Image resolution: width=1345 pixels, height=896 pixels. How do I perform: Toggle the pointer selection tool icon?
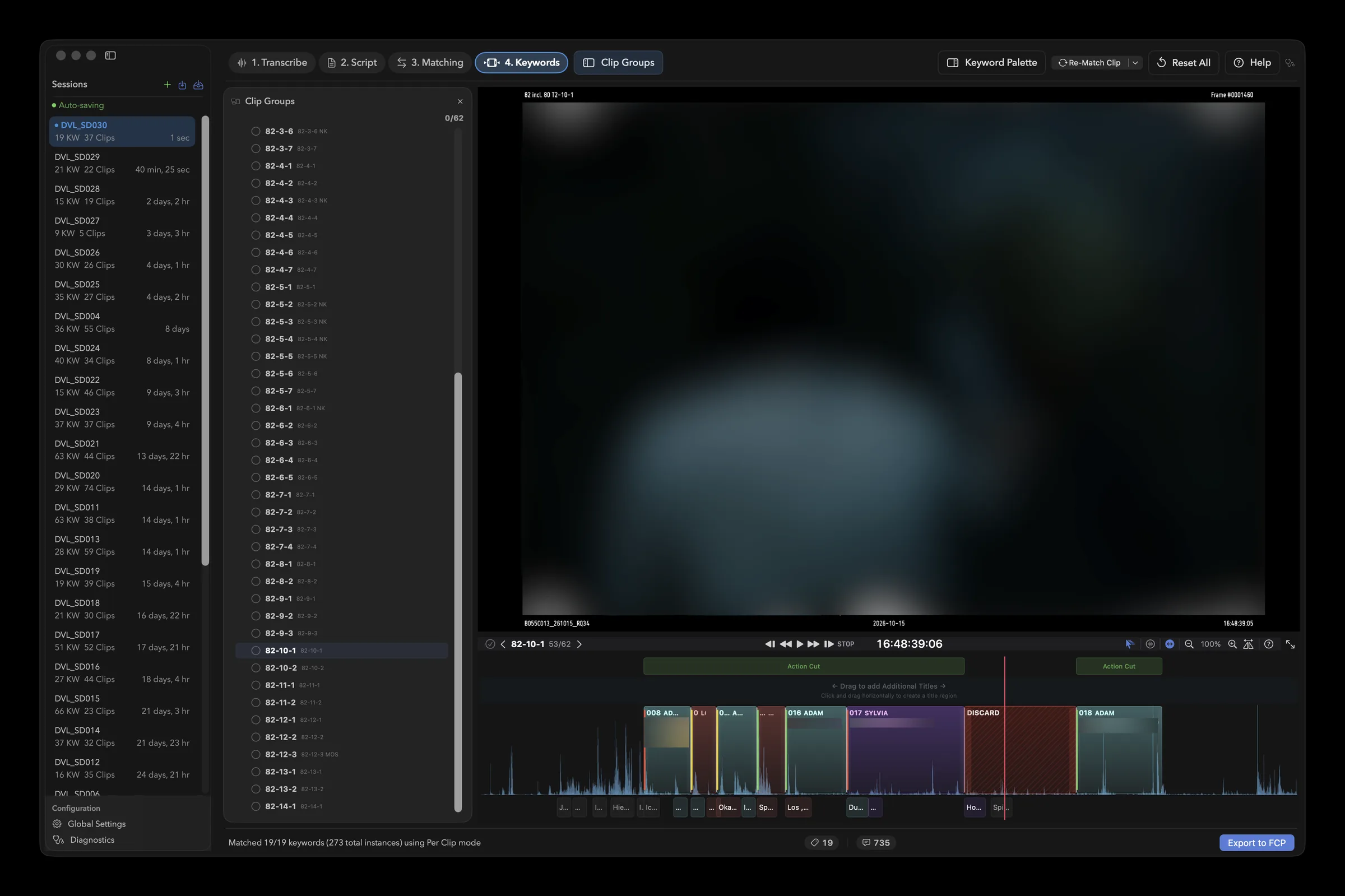coord(1130,644)
